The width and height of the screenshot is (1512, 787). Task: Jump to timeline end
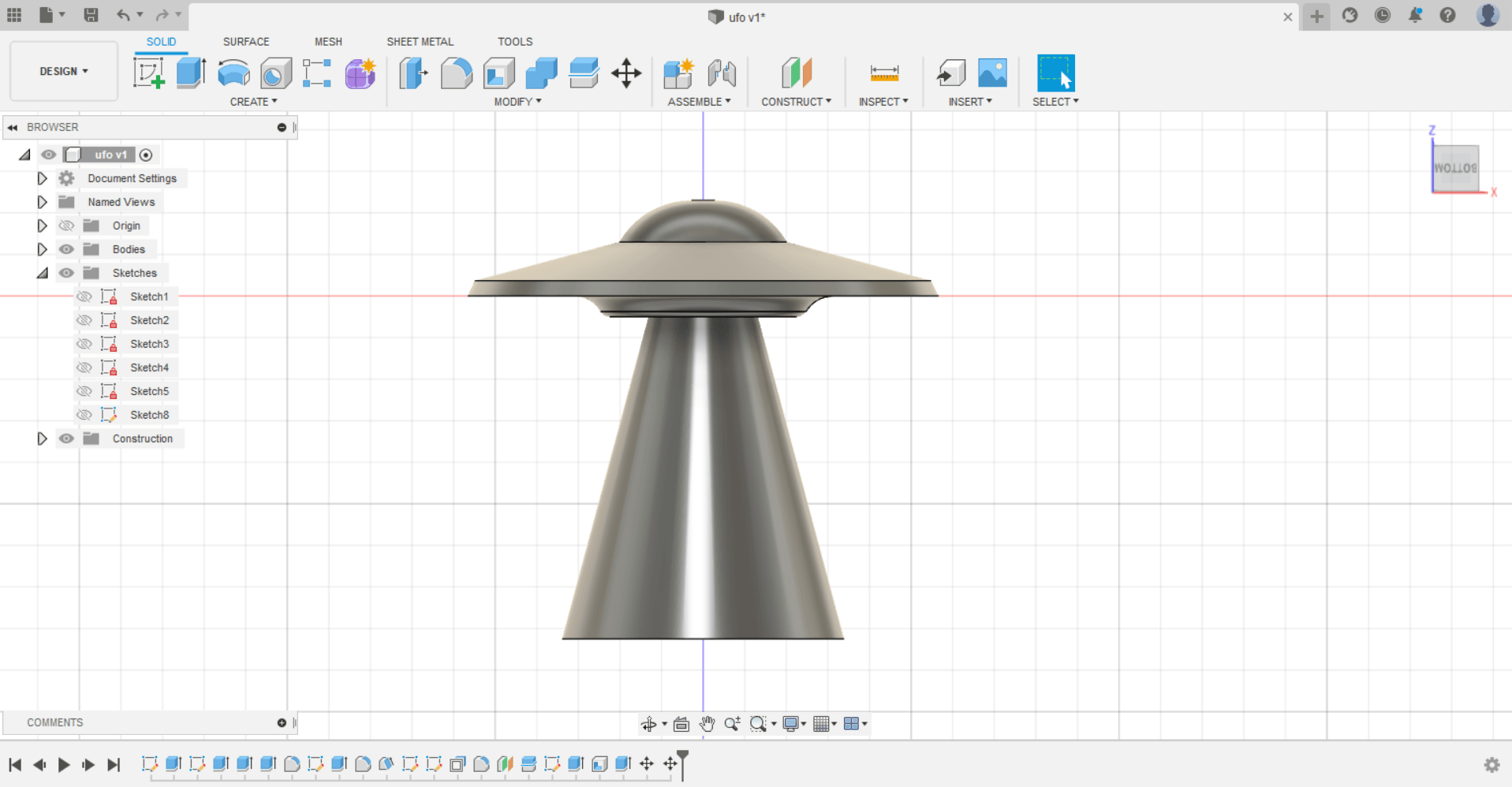point(114,764)
